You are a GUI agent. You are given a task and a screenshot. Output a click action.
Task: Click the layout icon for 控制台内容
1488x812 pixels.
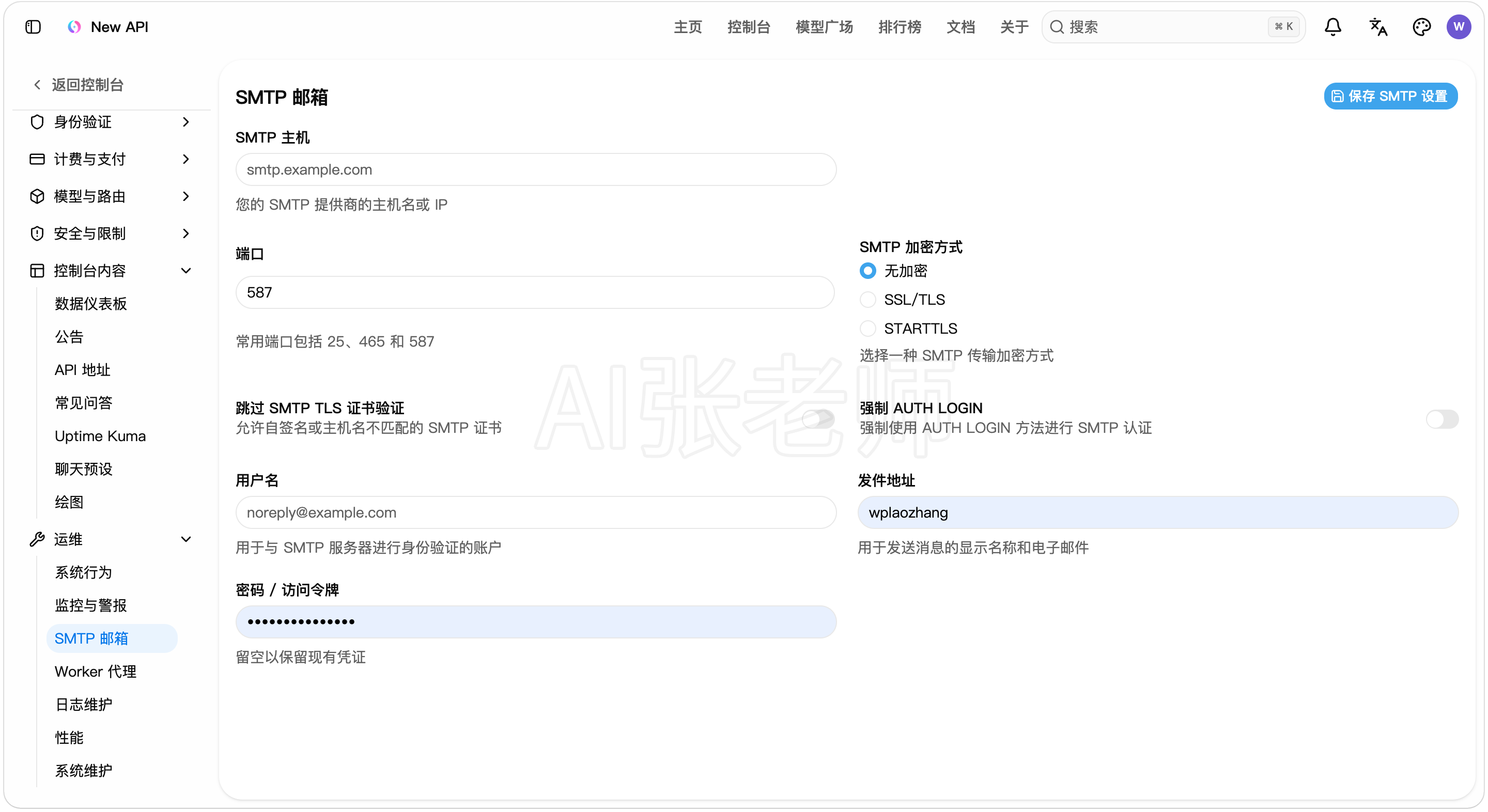point(37,271)
